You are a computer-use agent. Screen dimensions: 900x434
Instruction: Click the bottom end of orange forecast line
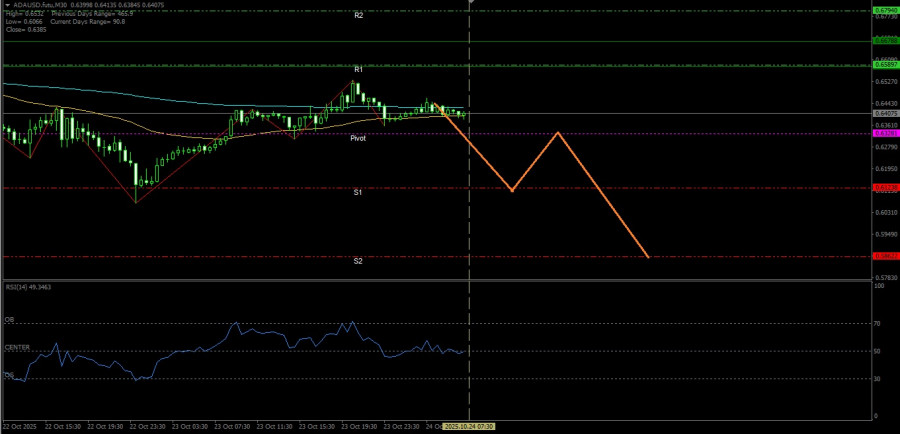click(x=649, y=257)
